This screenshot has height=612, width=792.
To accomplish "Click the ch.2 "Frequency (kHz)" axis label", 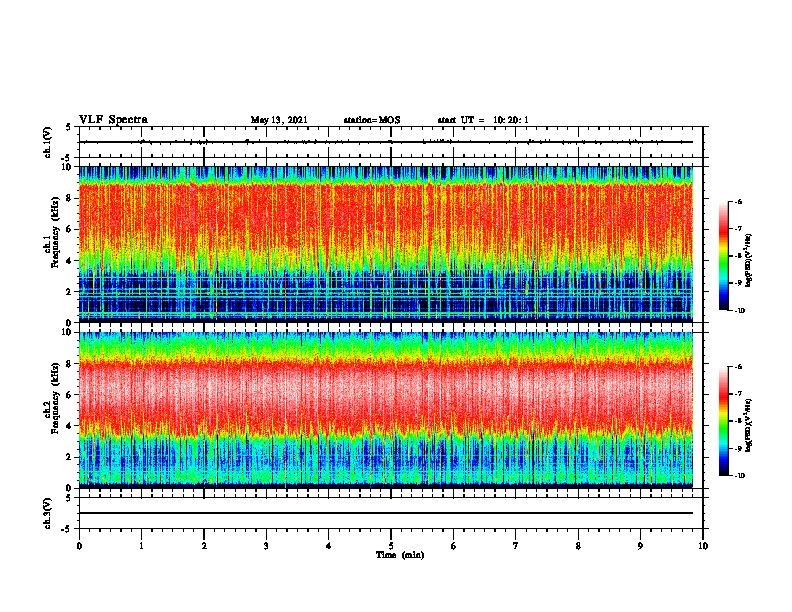I will (x=55, y=397).
